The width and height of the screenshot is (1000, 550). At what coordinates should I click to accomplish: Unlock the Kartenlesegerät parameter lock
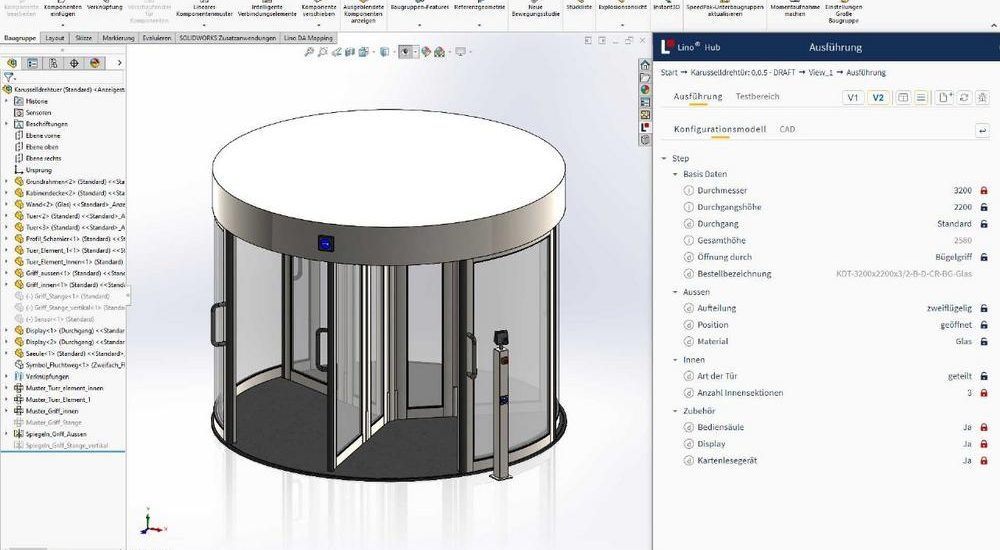[x=983, y=461]
